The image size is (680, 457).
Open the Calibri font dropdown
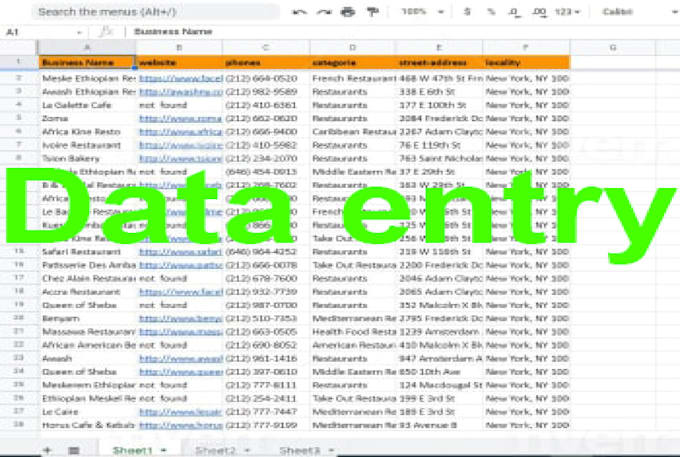[638, 12]
